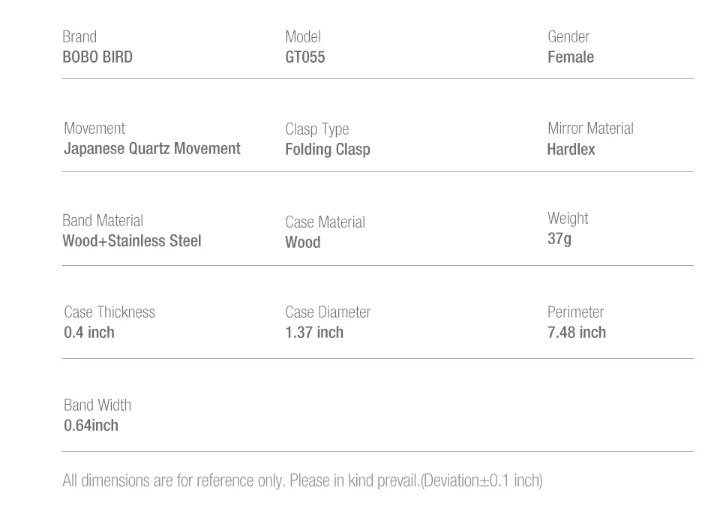Click the Brand label
The height and width of the screenshot is (521, 726).
coord(80,37)
